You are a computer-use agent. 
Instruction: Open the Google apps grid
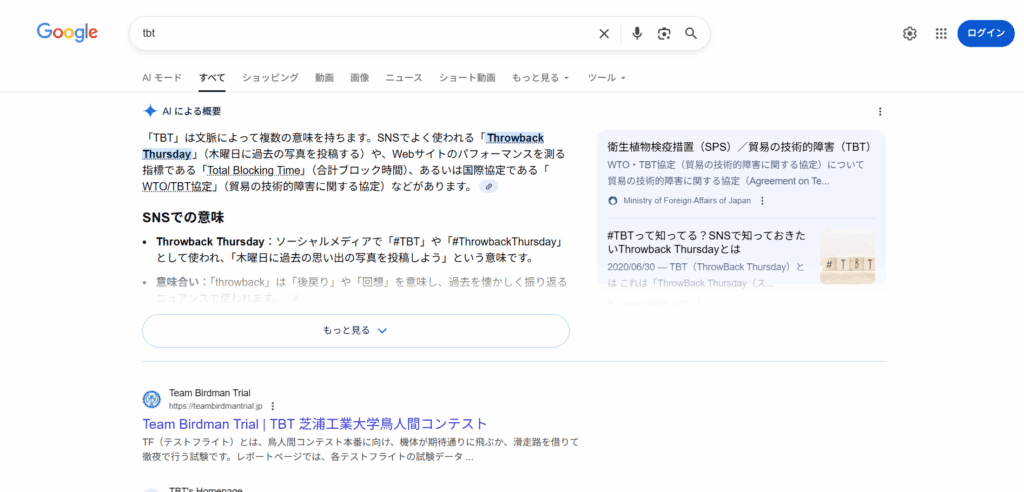(941, 33)
